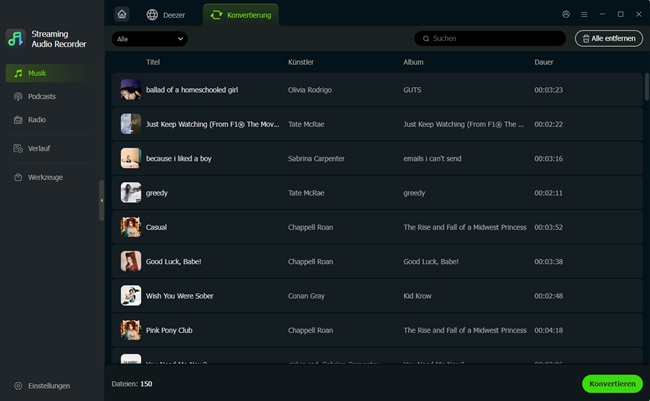Sort by the Dauer column header
The width and height of the screenshot is (650, 401).
pos(543,62)
